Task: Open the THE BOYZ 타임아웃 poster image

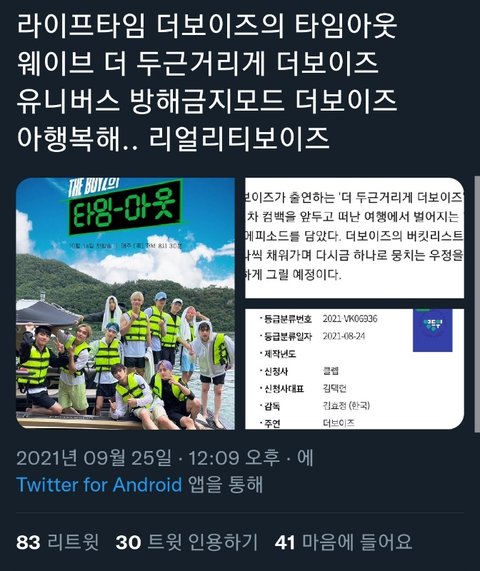Action: tap(125, 304)
